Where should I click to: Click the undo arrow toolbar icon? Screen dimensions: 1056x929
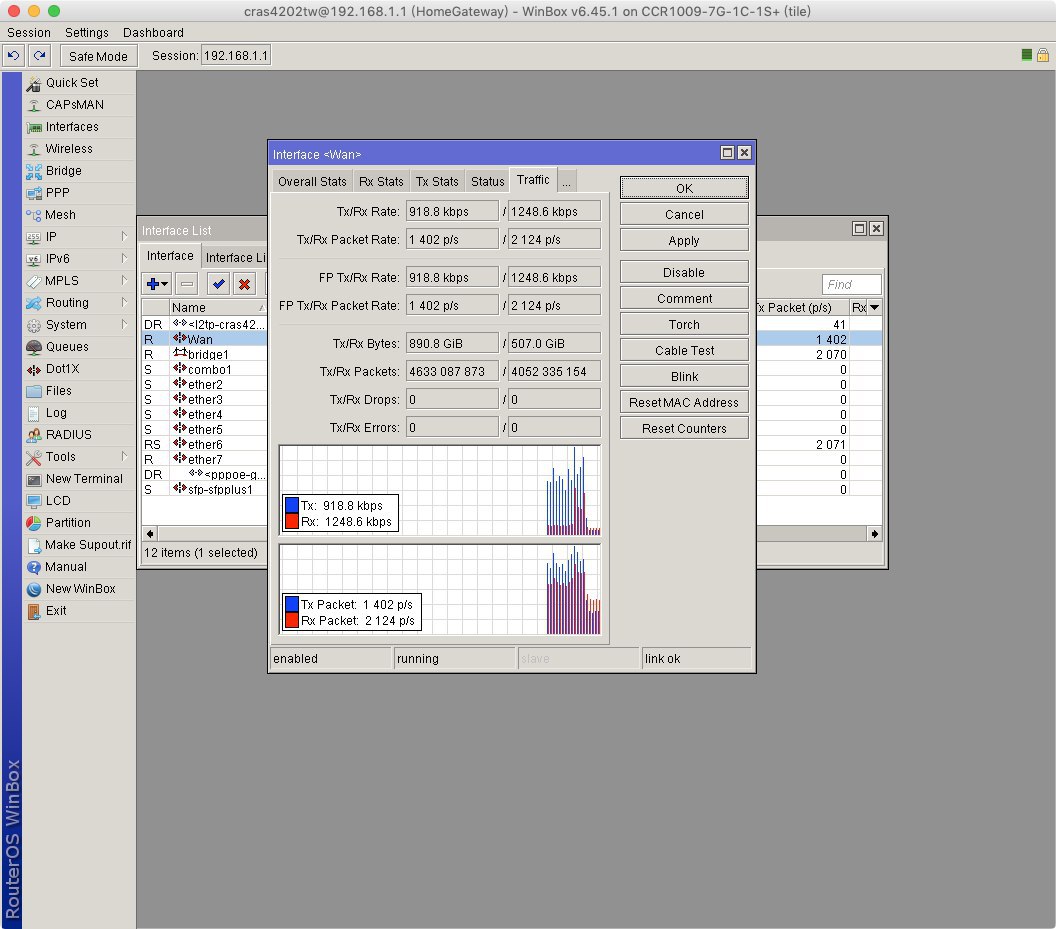point(13,56)
